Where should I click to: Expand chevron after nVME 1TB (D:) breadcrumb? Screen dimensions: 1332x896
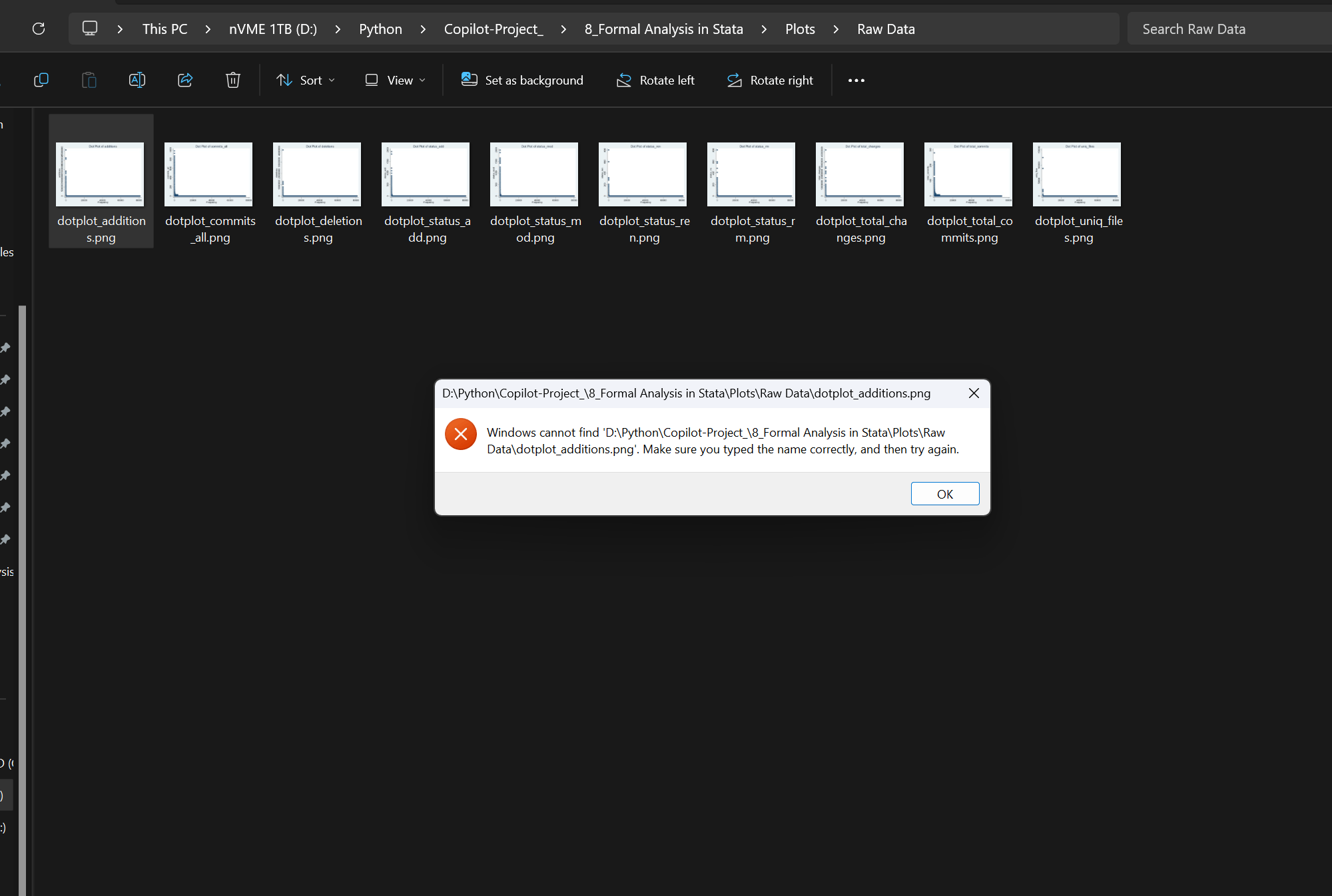pyautogui.click(x=338, y=29)
